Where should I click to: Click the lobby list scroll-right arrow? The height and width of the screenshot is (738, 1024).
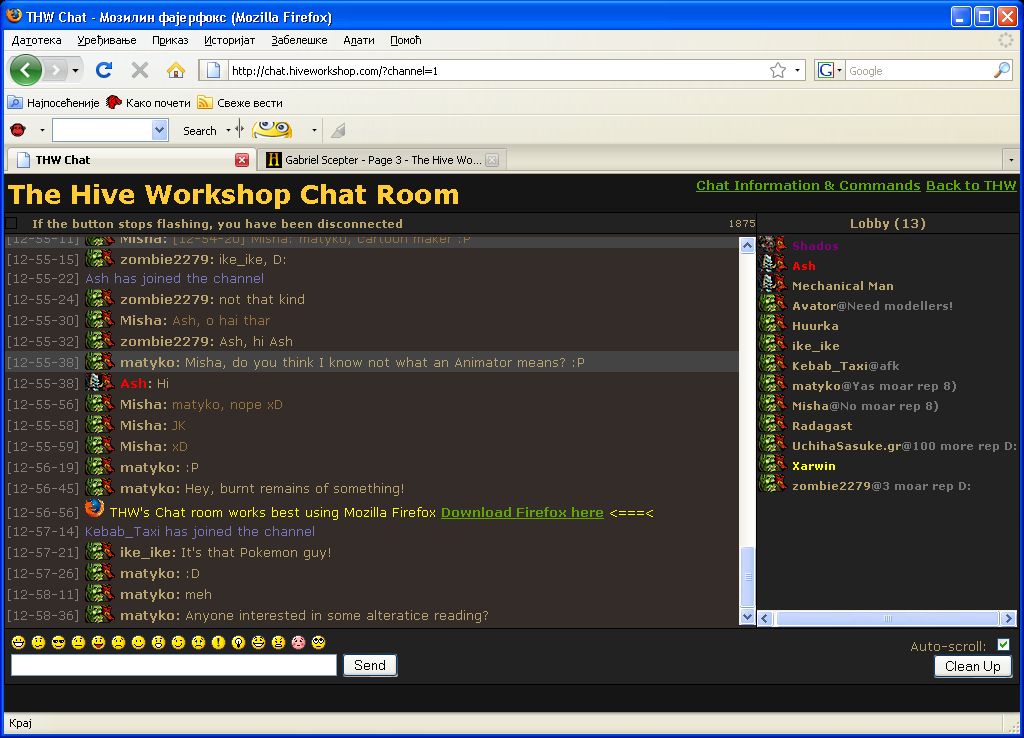(1008, 618)
